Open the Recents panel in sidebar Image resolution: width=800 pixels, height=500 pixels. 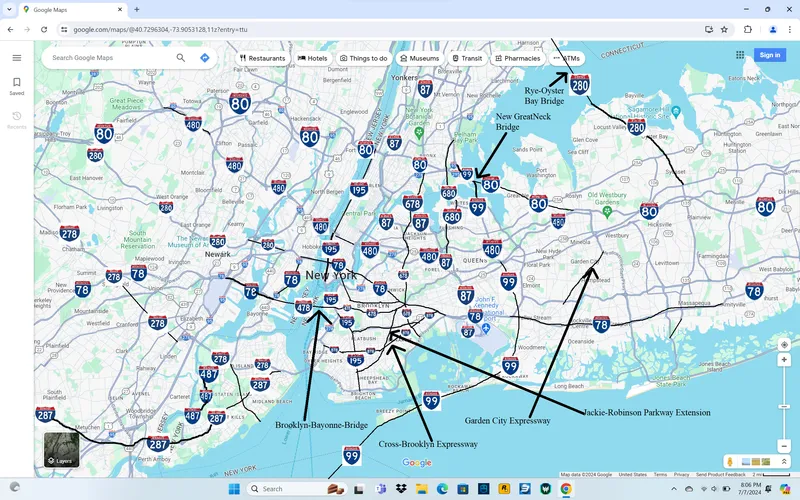click(x=17, y=120)
